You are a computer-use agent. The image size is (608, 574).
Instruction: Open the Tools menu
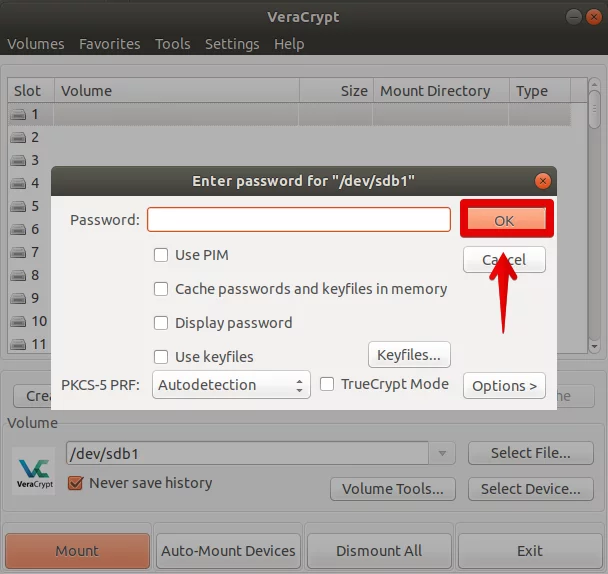tap(173, 44)
